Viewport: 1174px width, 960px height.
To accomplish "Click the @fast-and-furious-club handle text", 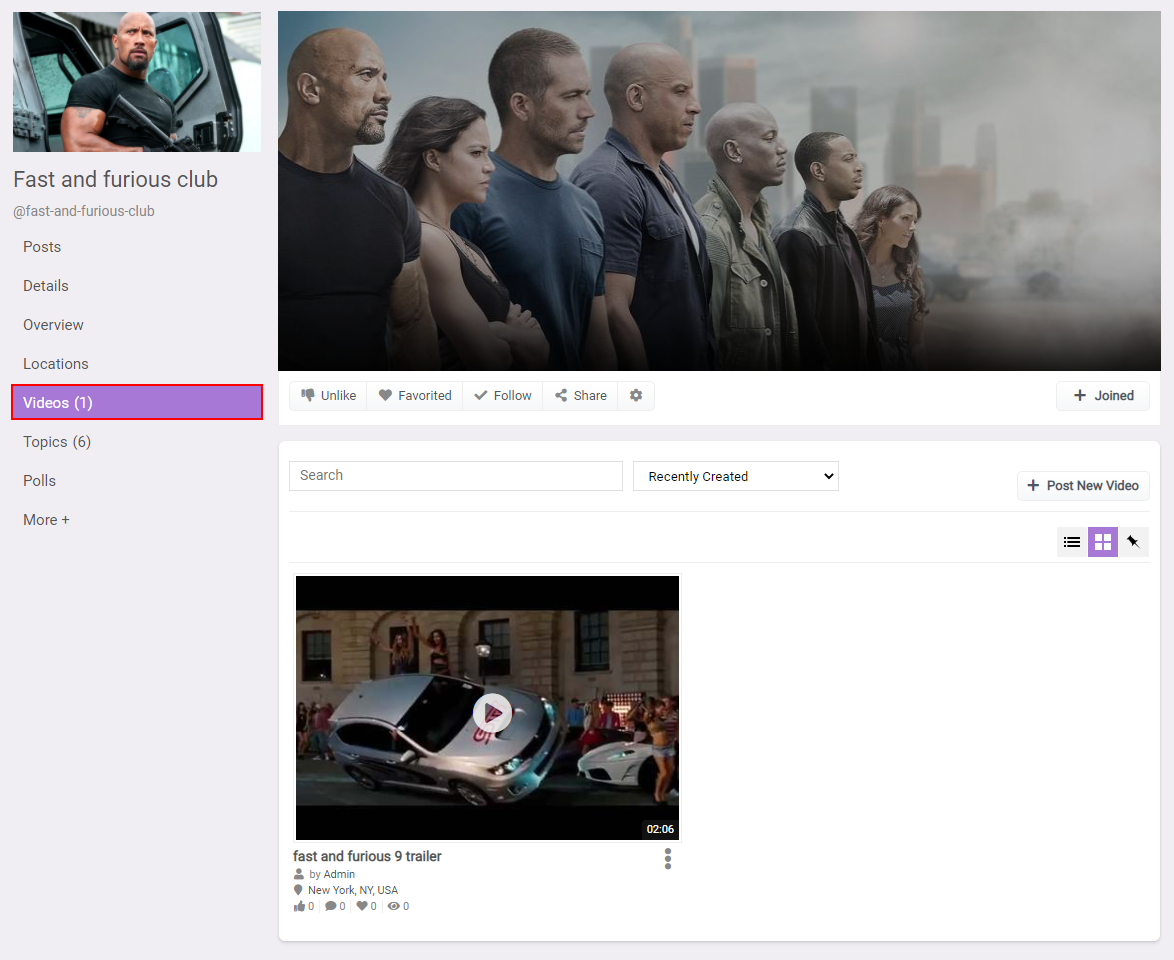I will [84, 211].
